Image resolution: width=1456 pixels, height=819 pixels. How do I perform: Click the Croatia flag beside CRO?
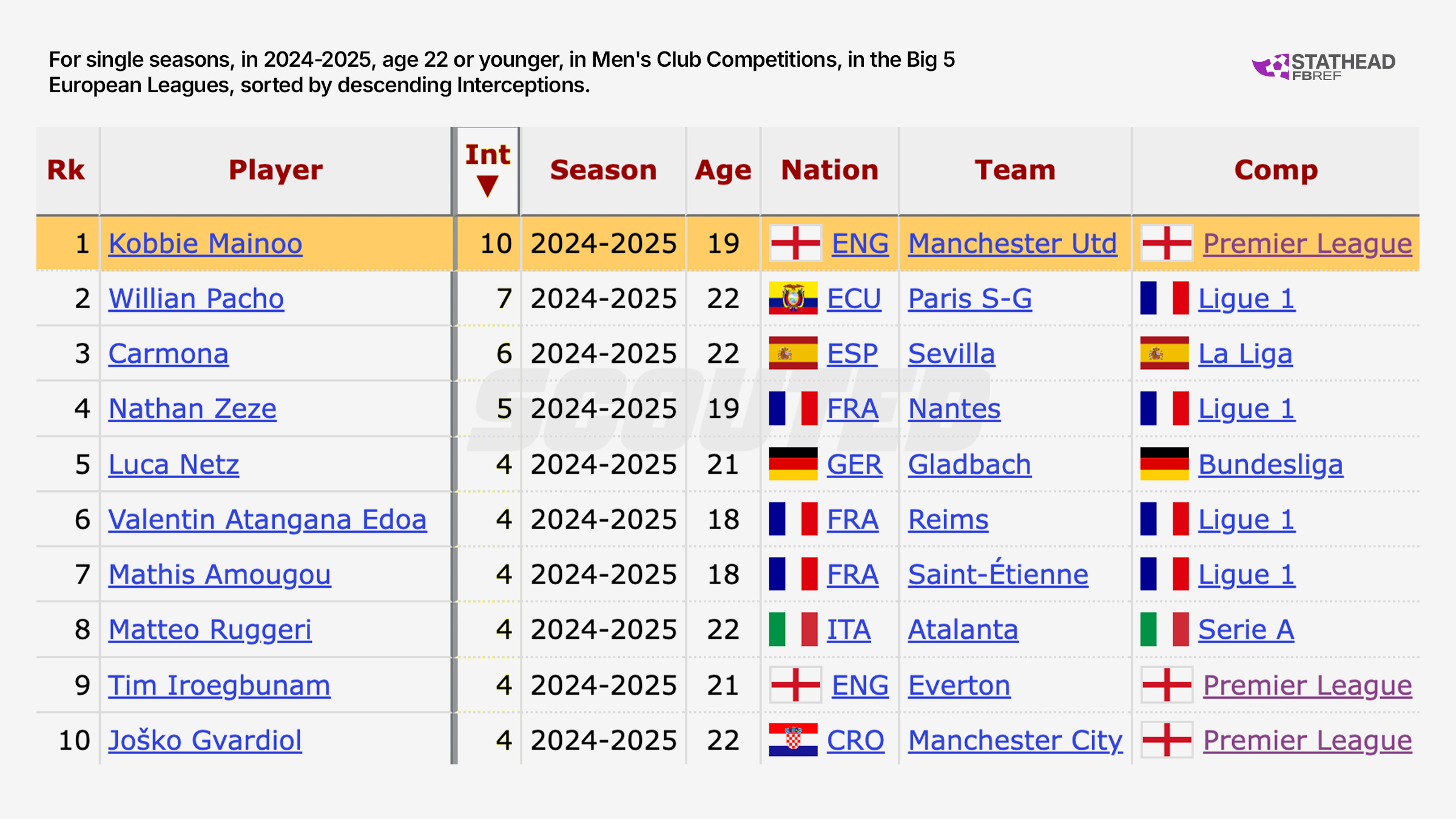(793, 740)
